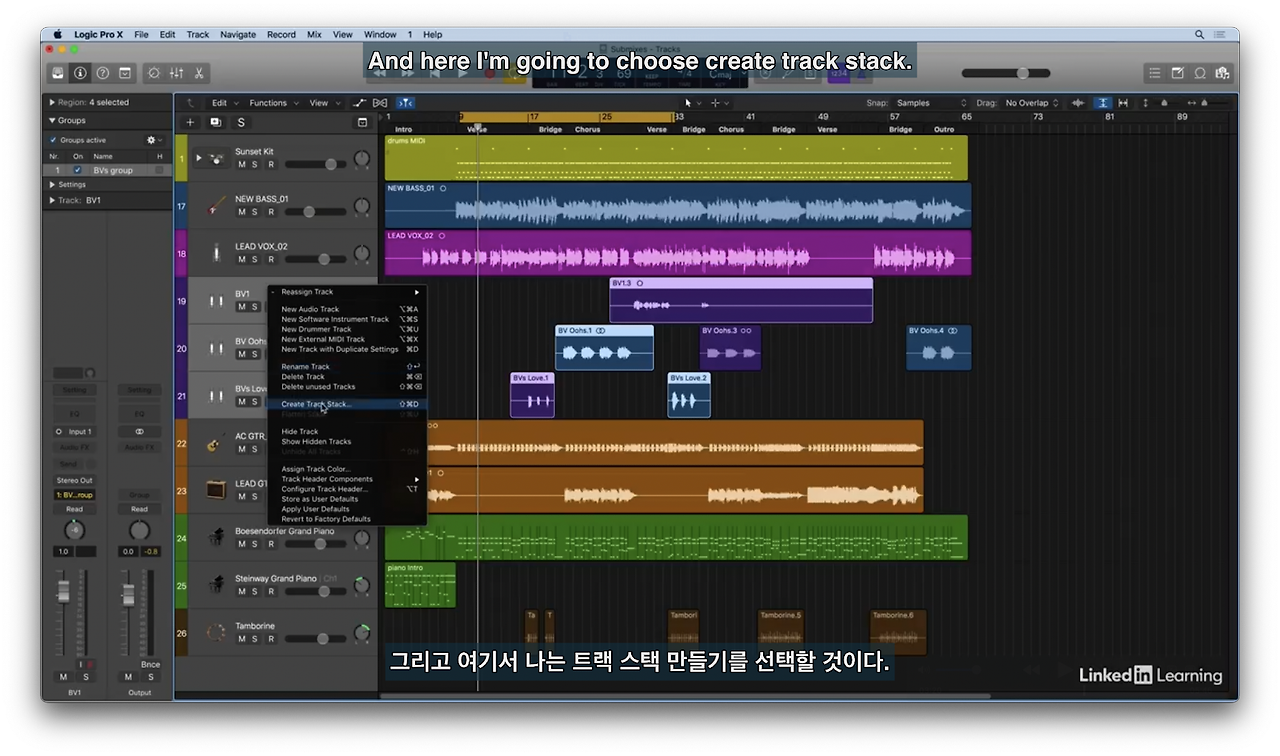Click the Input 1 channel strip button
This screenshot has height=756, width=1280.
tap(75, 432)
